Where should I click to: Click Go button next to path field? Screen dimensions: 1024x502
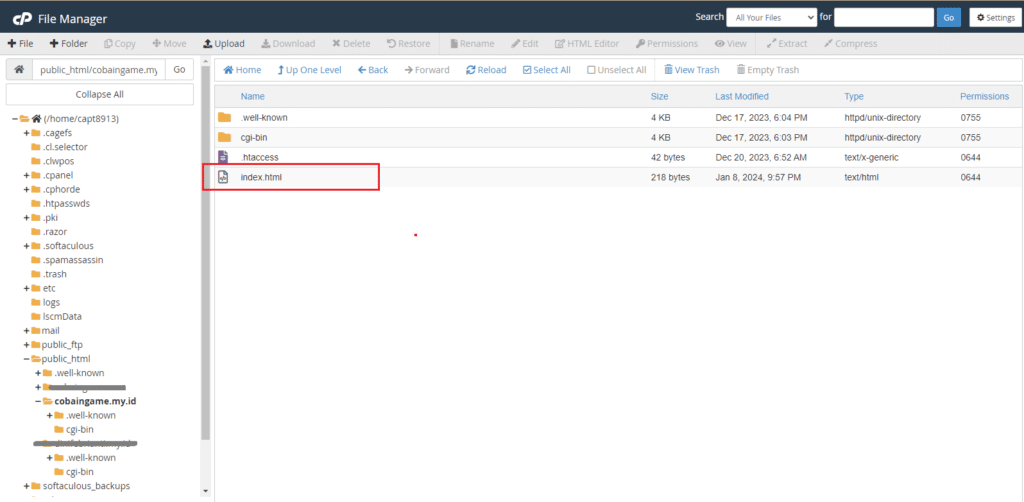(180, 69)
